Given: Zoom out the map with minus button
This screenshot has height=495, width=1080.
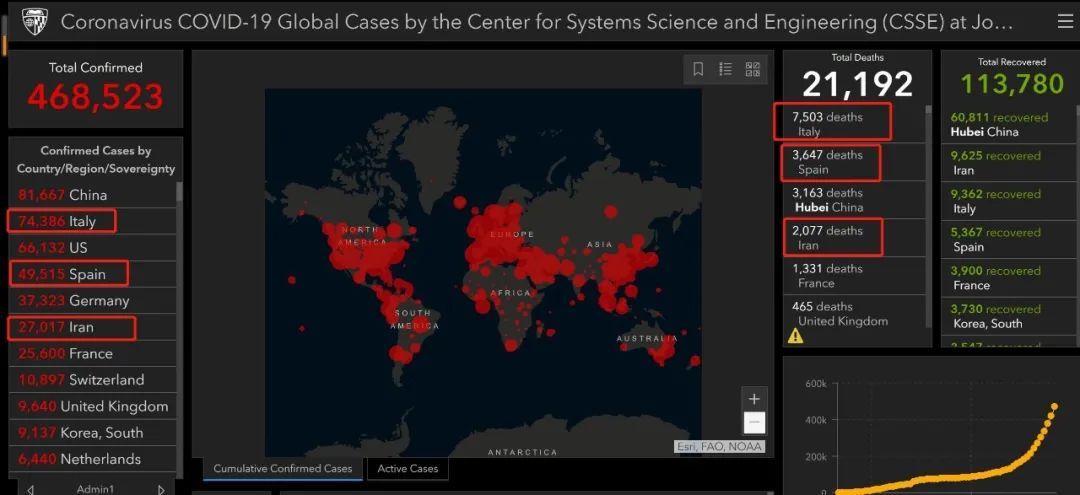Looking at the screenshot, I should [754, 422].
